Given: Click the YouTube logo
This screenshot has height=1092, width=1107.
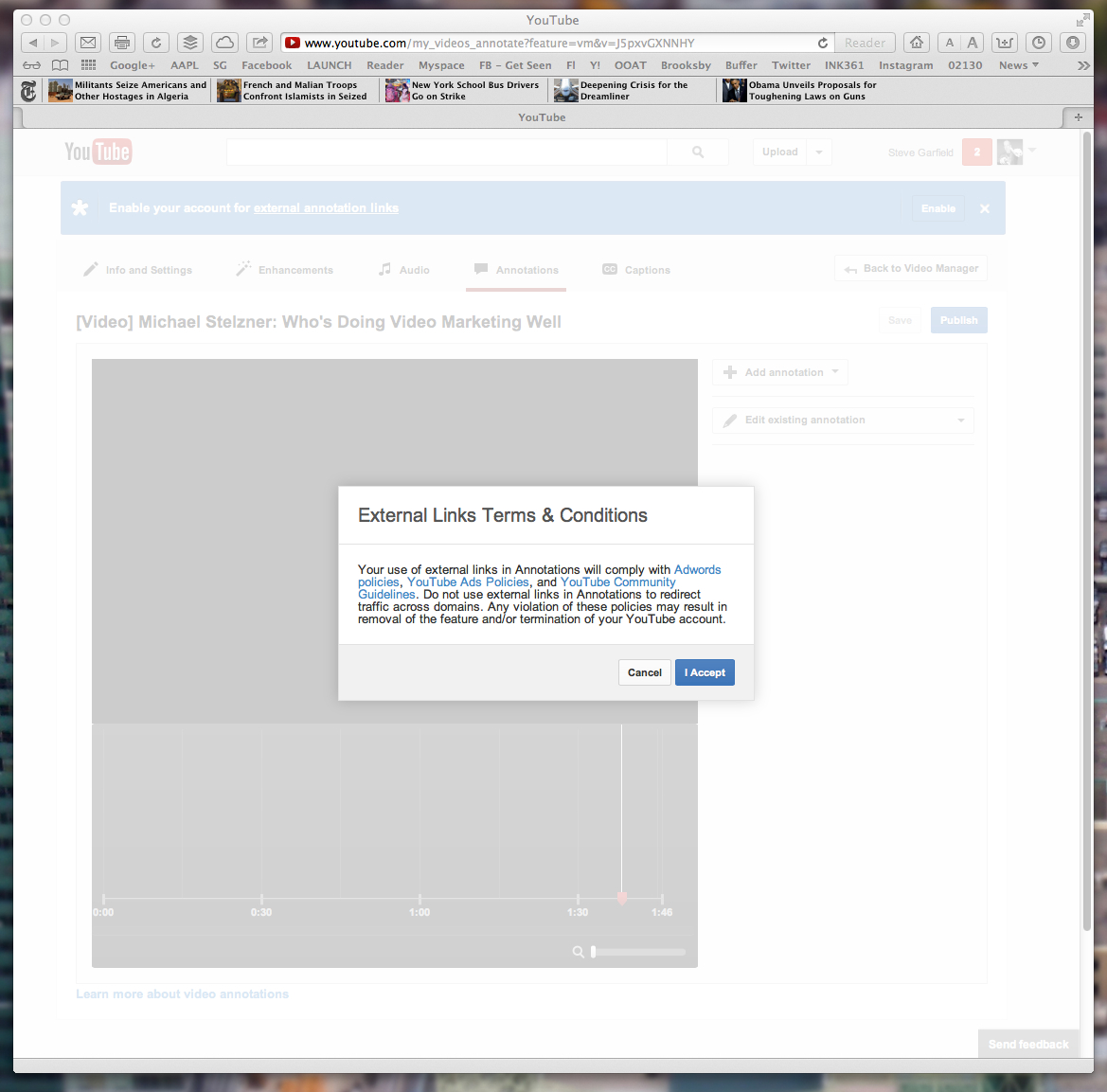Looking at the screenshot, I should 98,152.
